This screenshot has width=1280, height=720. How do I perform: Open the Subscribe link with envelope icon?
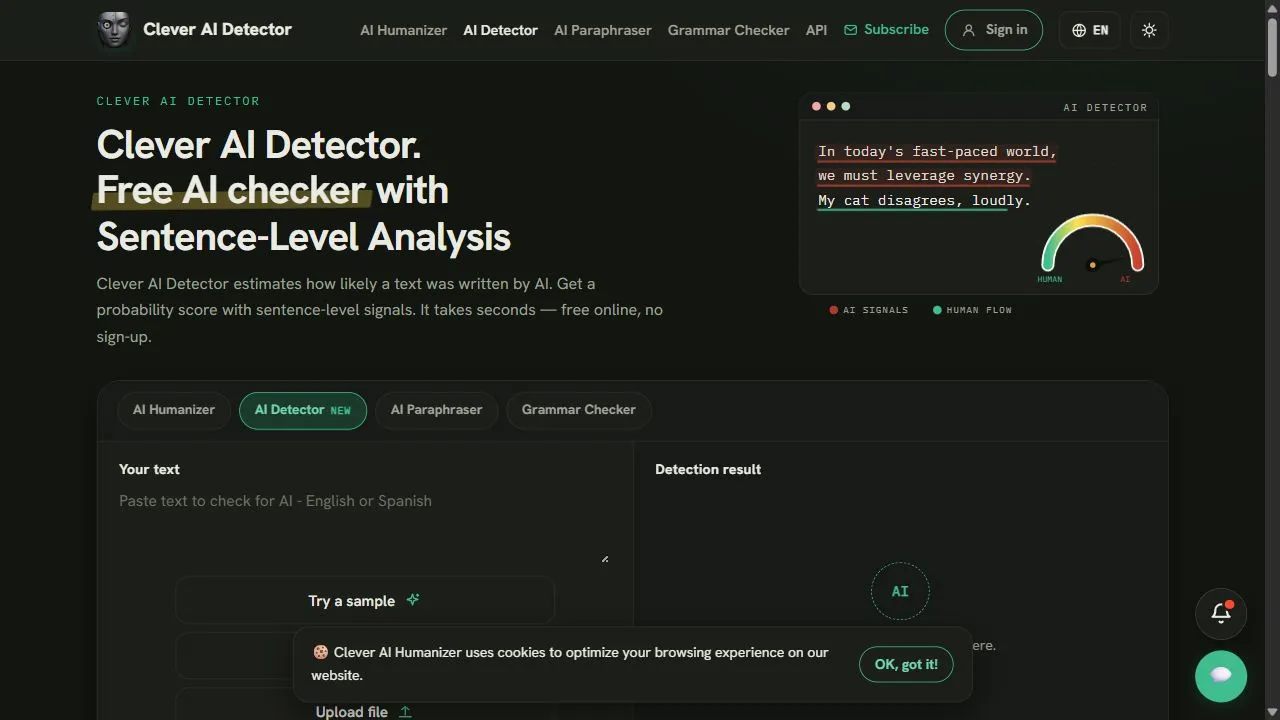[886, 30]
